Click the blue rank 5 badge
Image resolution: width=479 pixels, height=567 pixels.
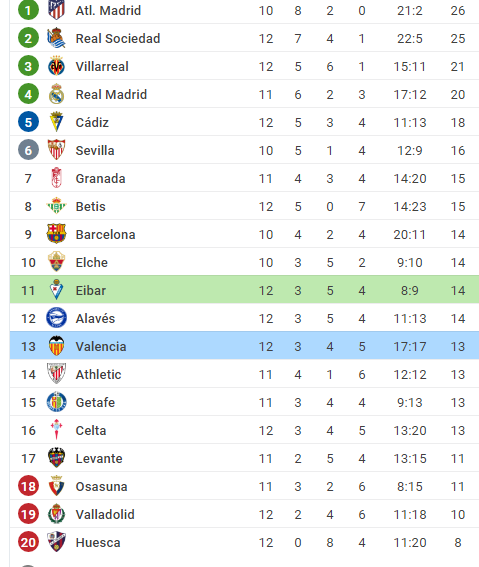pyautogui.click(x=28, y=122)
